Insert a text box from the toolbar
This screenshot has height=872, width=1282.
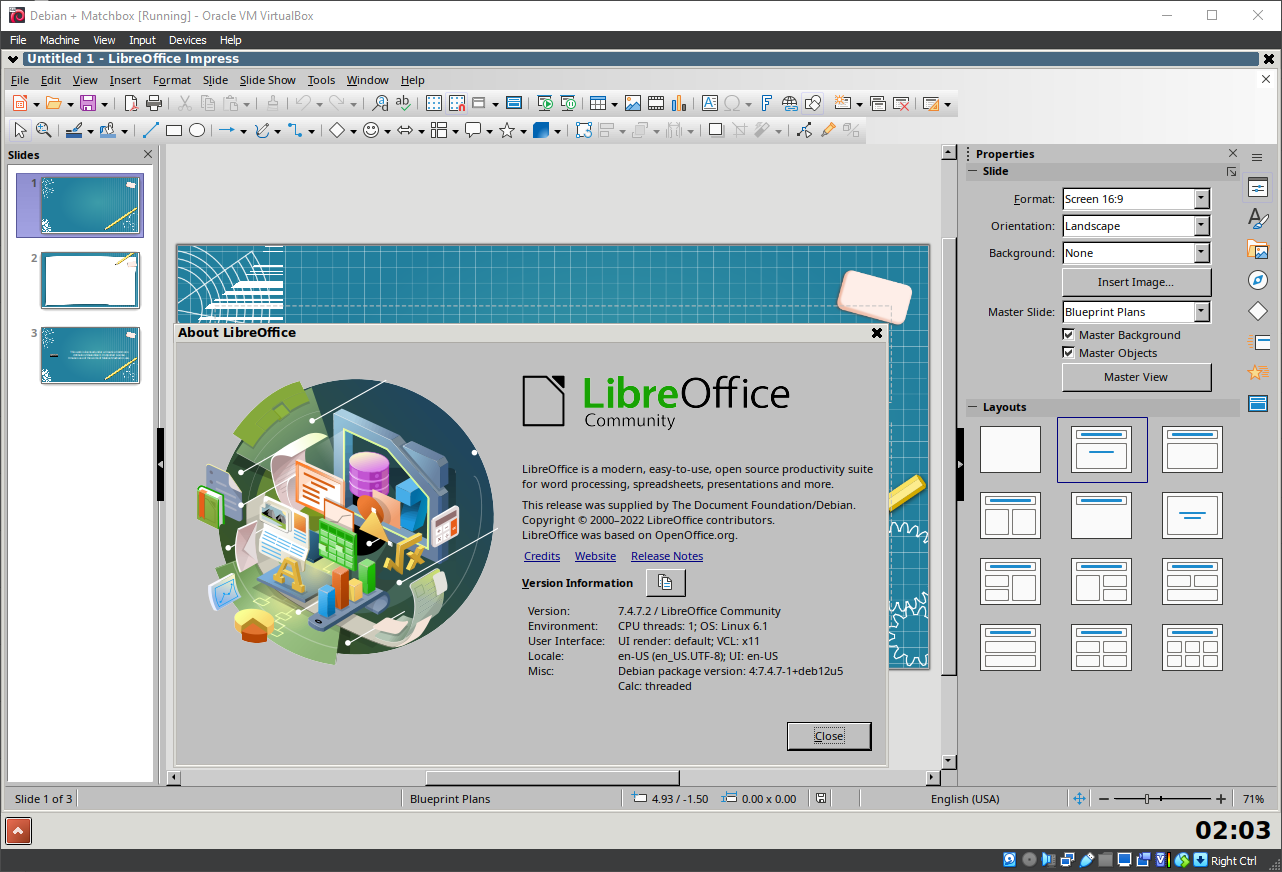710,103
